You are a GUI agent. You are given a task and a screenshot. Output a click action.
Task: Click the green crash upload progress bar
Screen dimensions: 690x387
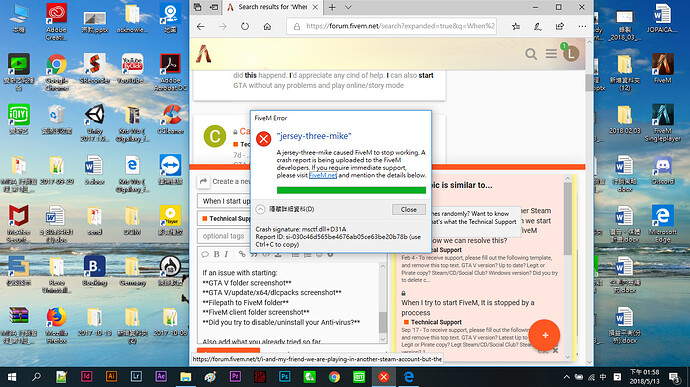coord(351,190)
